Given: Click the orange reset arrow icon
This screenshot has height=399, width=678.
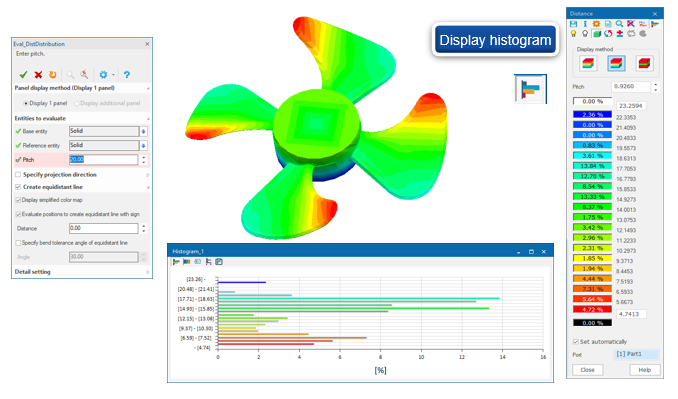Looking at the screenshot, I should pos(53,75).
